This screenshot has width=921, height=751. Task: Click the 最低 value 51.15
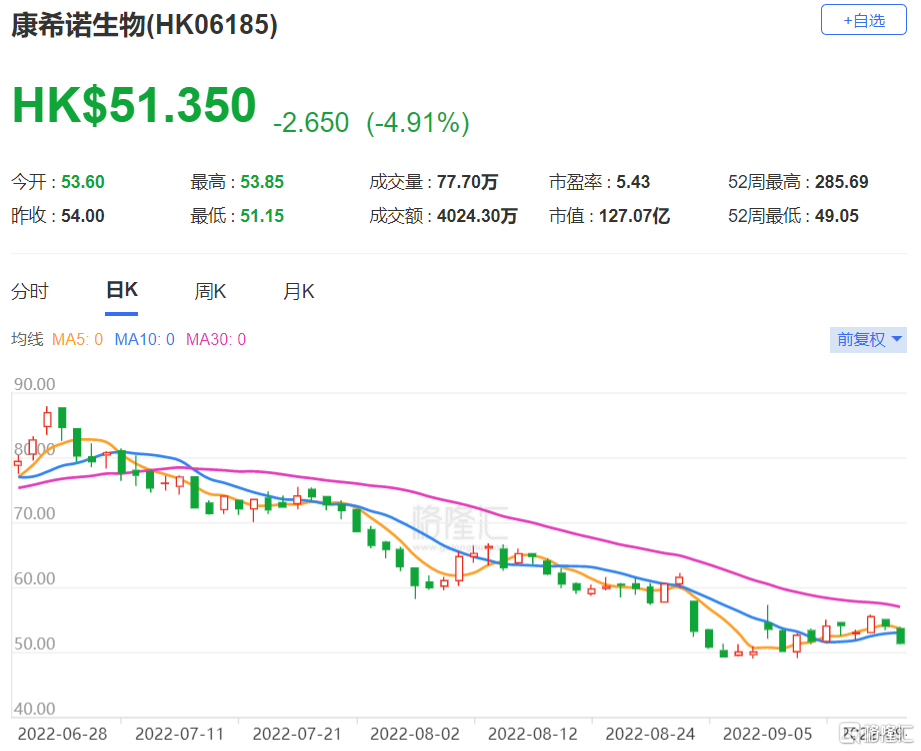tap(262, 216)
